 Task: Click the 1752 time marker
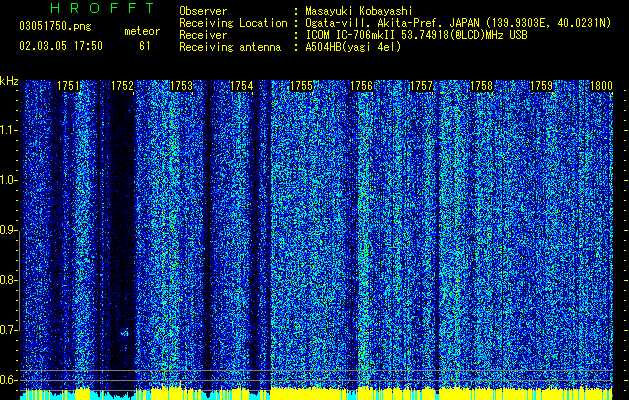tap(122, 86)
